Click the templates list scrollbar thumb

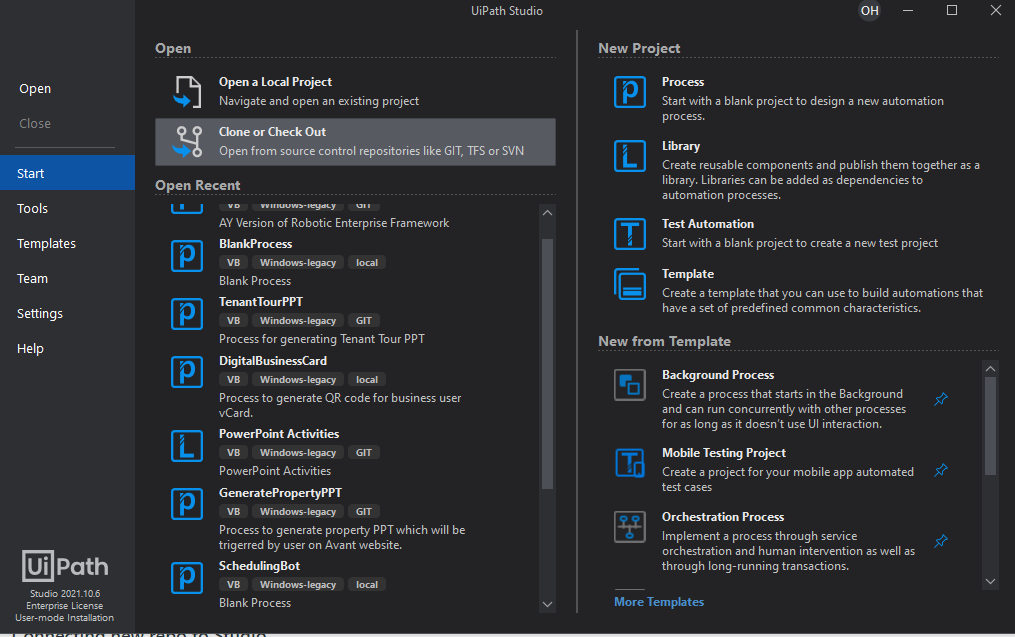990,426
